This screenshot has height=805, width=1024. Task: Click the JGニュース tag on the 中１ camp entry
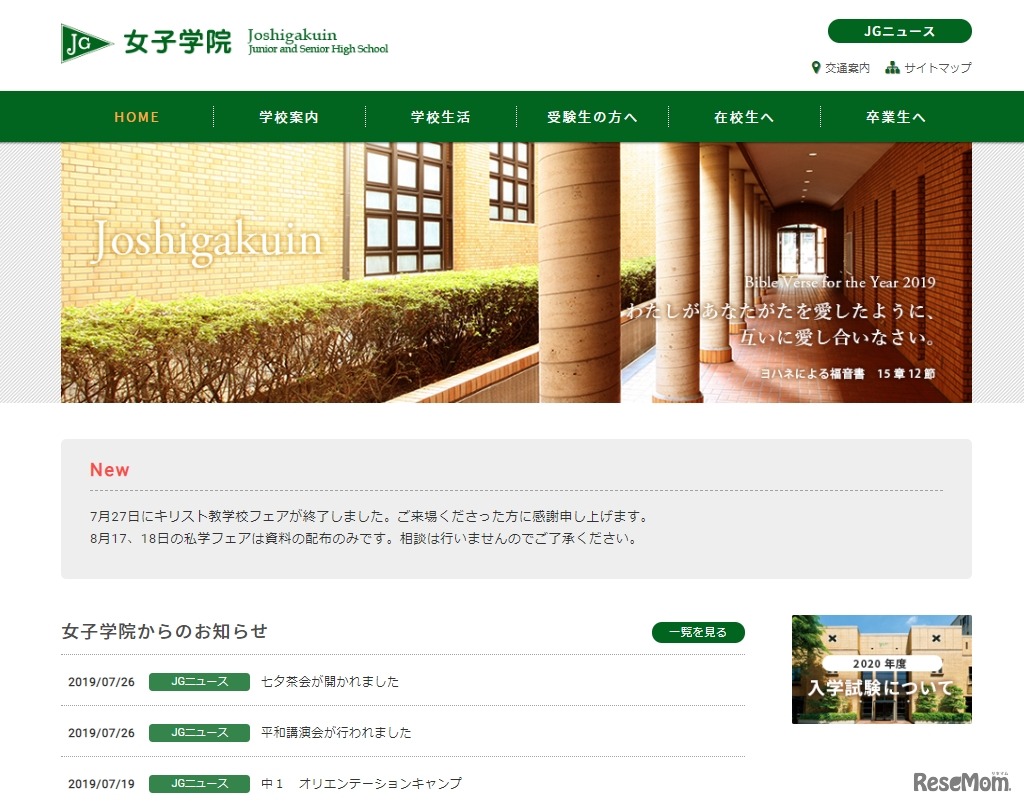click(x=199, y=784)
